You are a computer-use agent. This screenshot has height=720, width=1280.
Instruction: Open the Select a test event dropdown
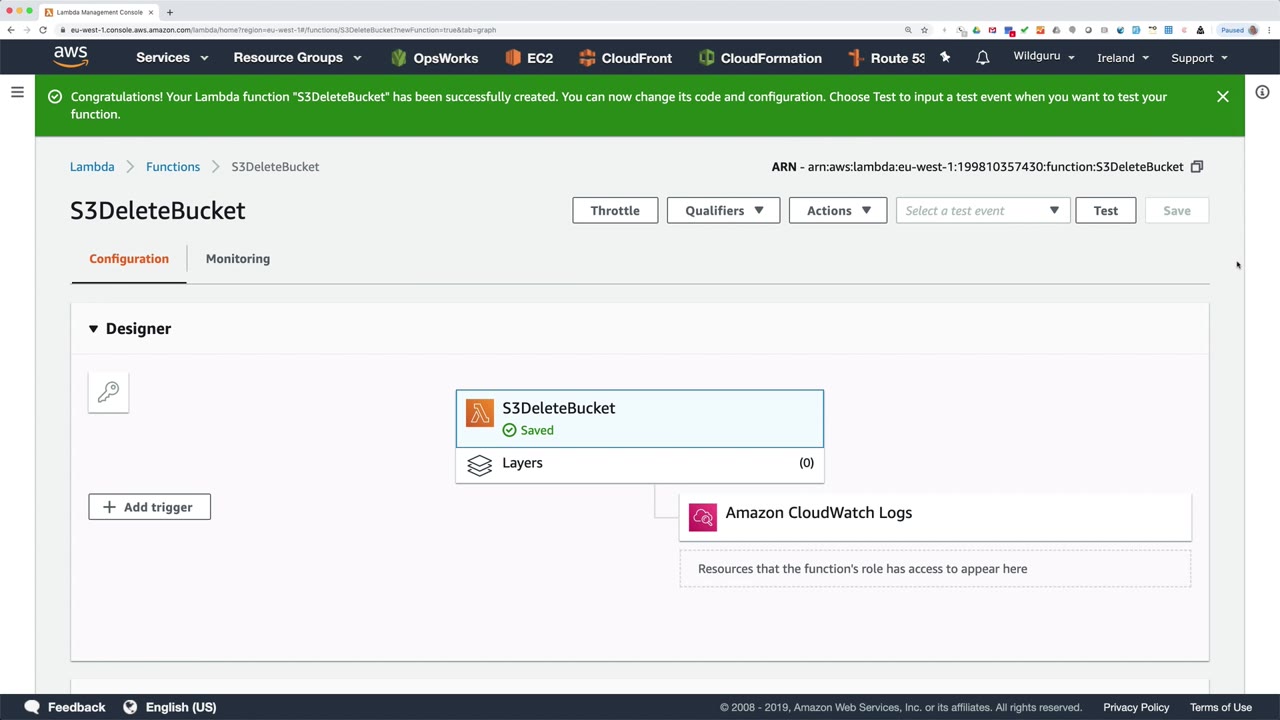(983, 211)
